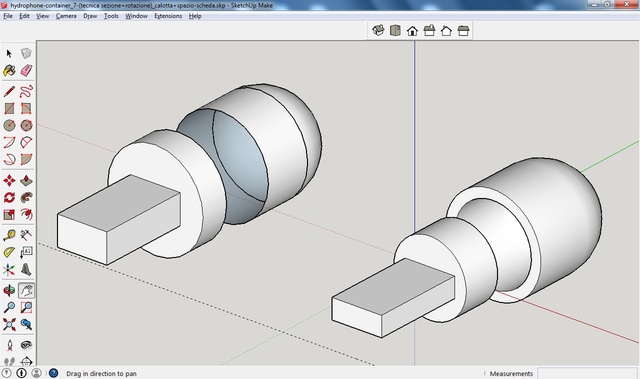The image size is (640, 379).
Task: Choose the Rotate tool
Action: click(x=9, y=197)
